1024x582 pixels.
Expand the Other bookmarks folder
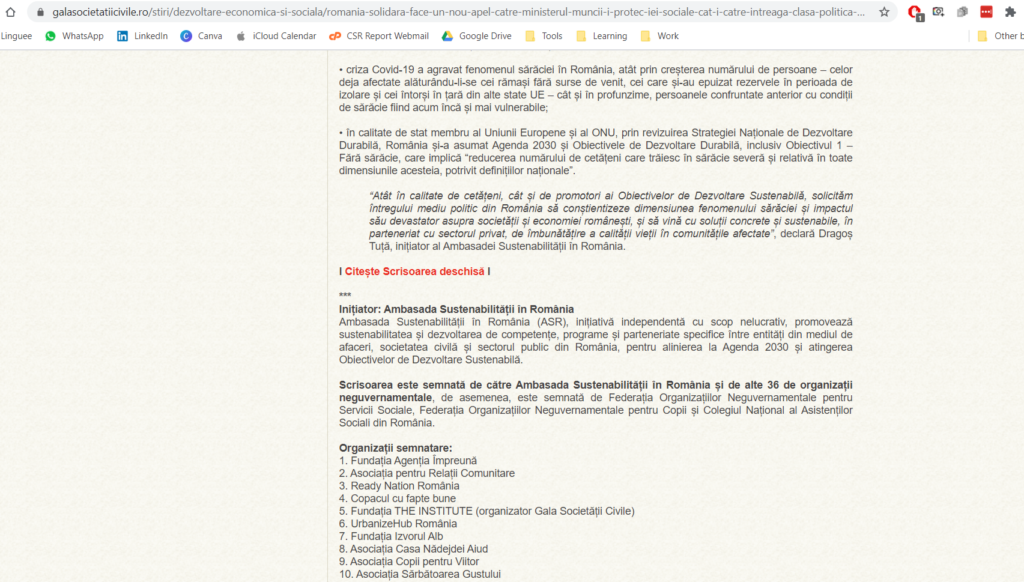[x=1000, y=36]
